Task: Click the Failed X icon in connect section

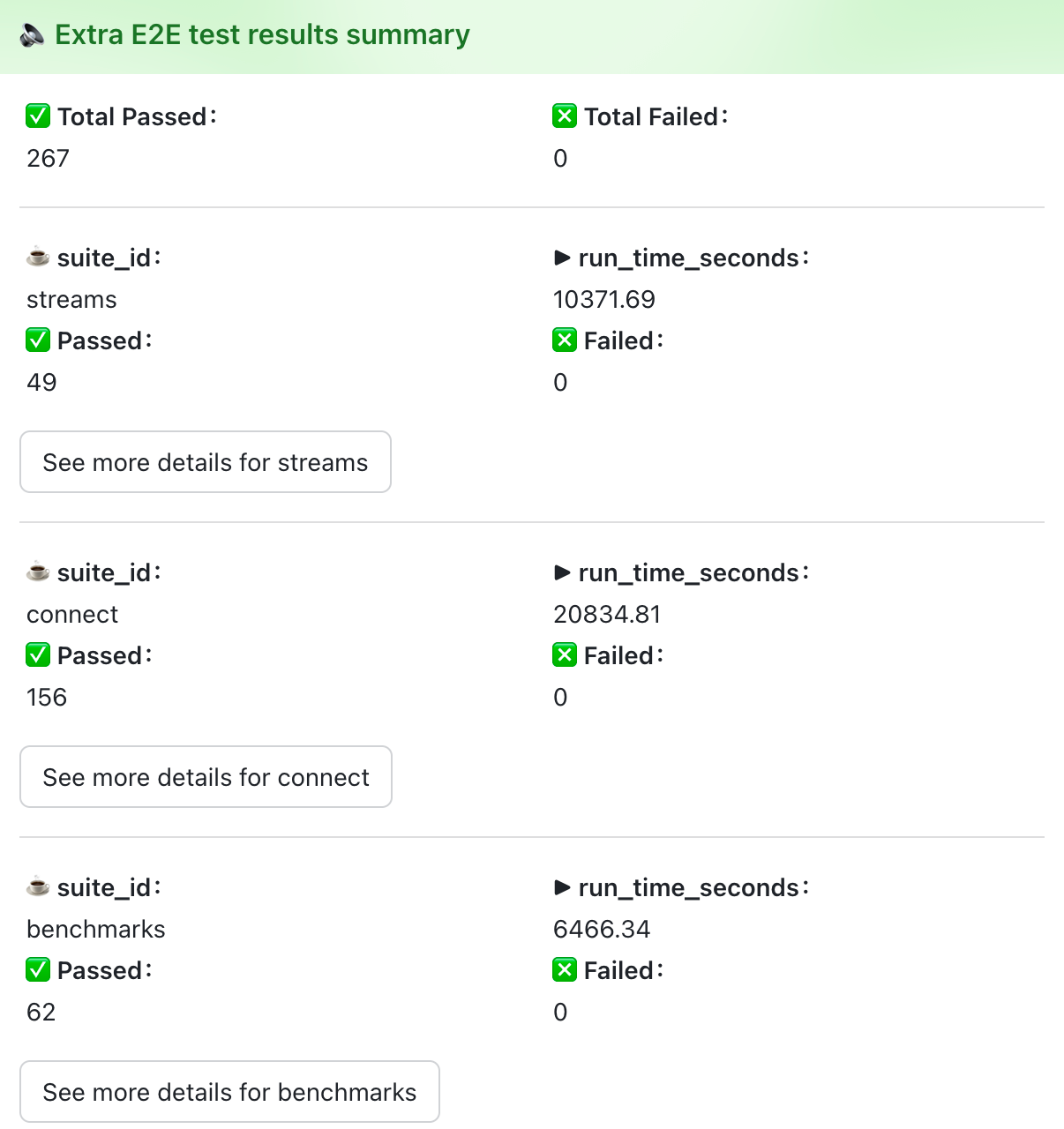Action: [x=565, y=655]
